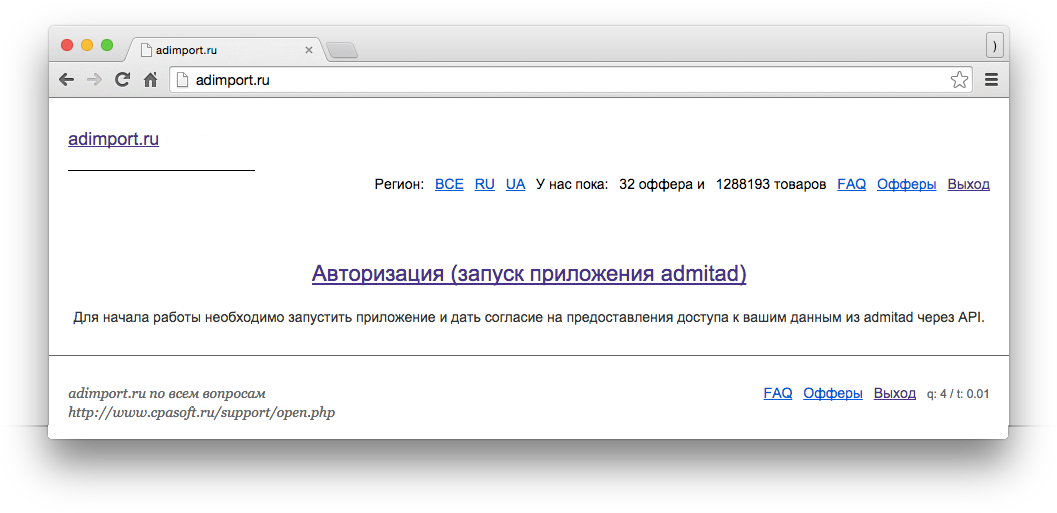
Task: Open Офферы in top navigation
Action: [906, 184]
